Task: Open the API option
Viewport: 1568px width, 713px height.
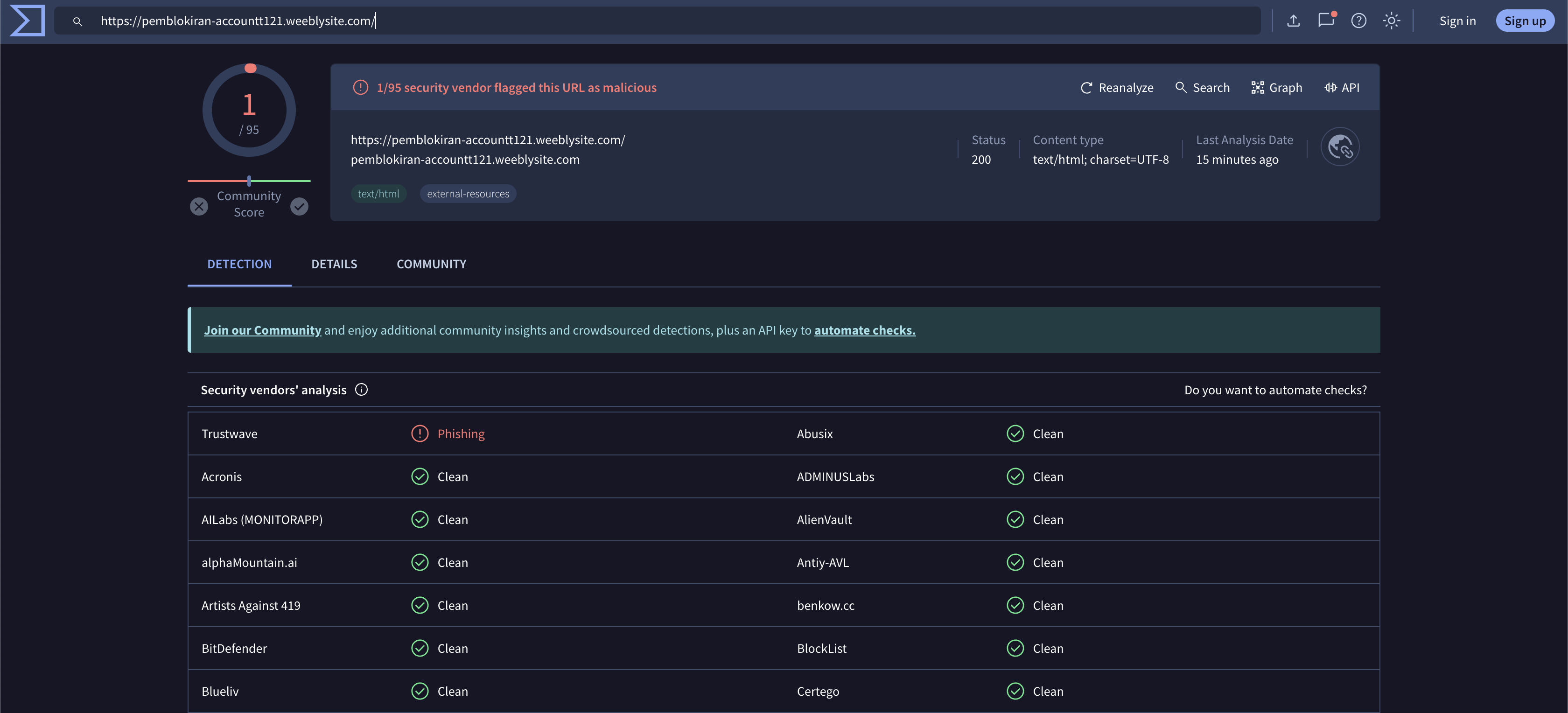Action: coord(1342,88)
